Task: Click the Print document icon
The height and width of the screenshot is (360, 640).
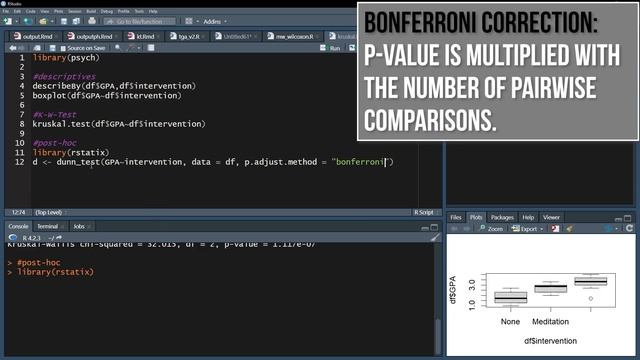Action: [x=92, y=21]
